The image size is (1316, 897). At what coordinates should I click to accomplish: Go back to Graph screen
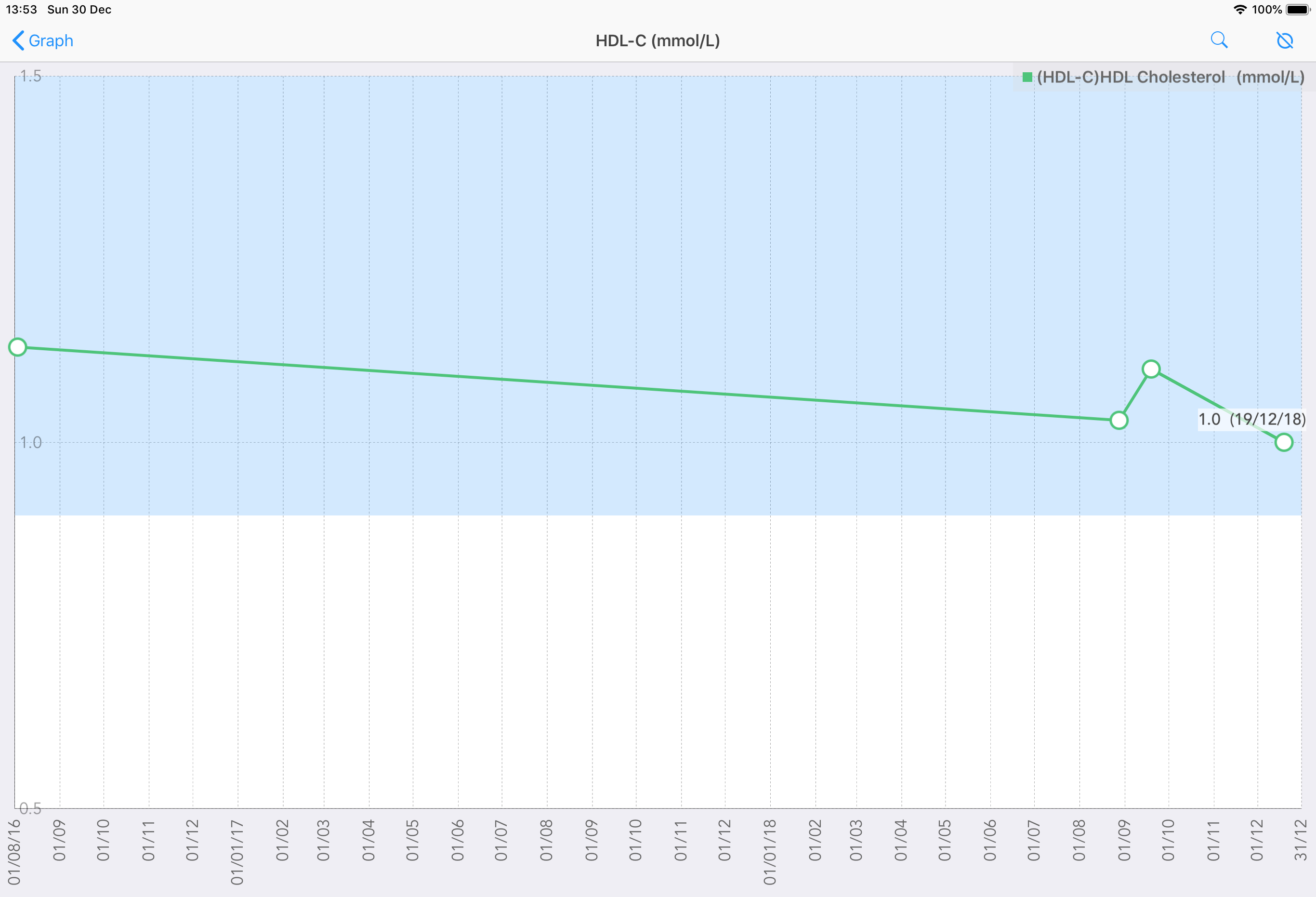pos(51,41)
